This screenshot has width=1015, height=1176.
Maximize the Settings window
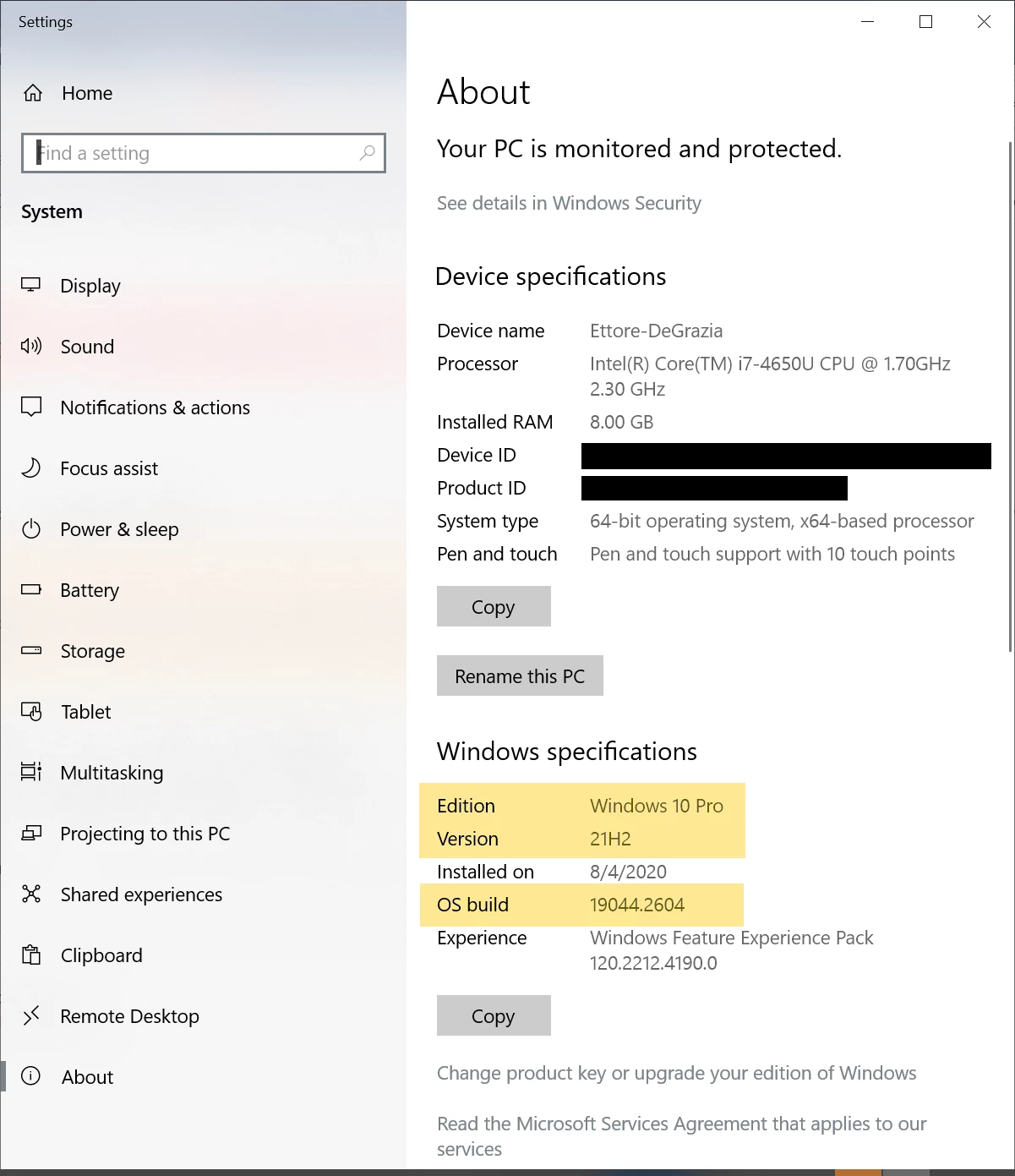pyautogui.click(x=925, y=22)
